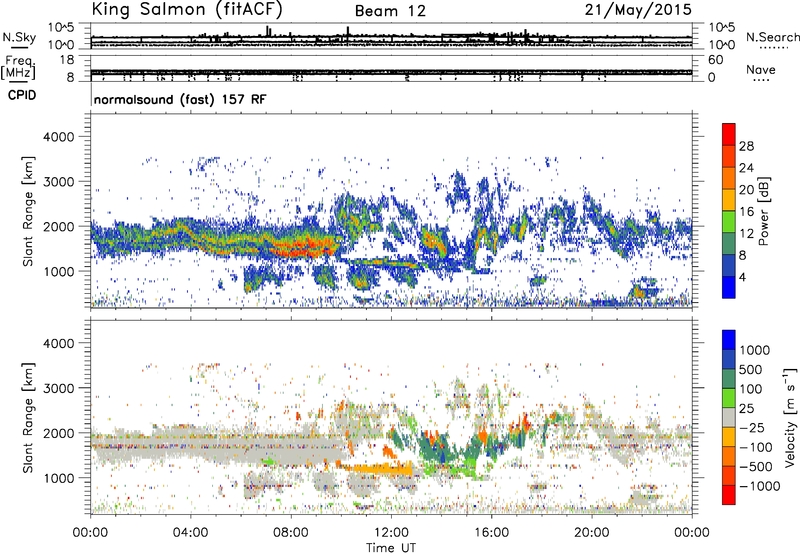This screenshot has width=800, height=554.
Task: Click the '1000' tick on Velocity colorbar
Action: (755, 350)
